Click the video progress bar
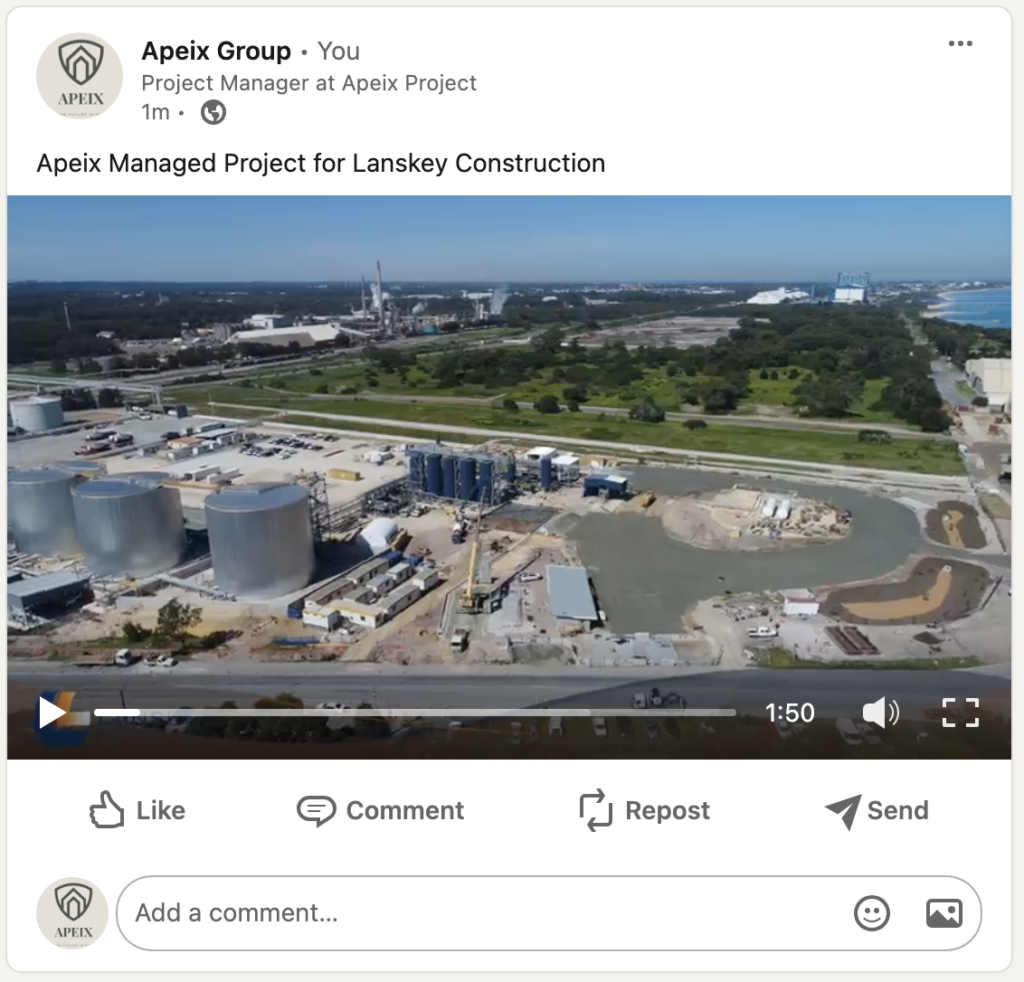Screen dimensions: 1024x982 click(x=415, y=713)
